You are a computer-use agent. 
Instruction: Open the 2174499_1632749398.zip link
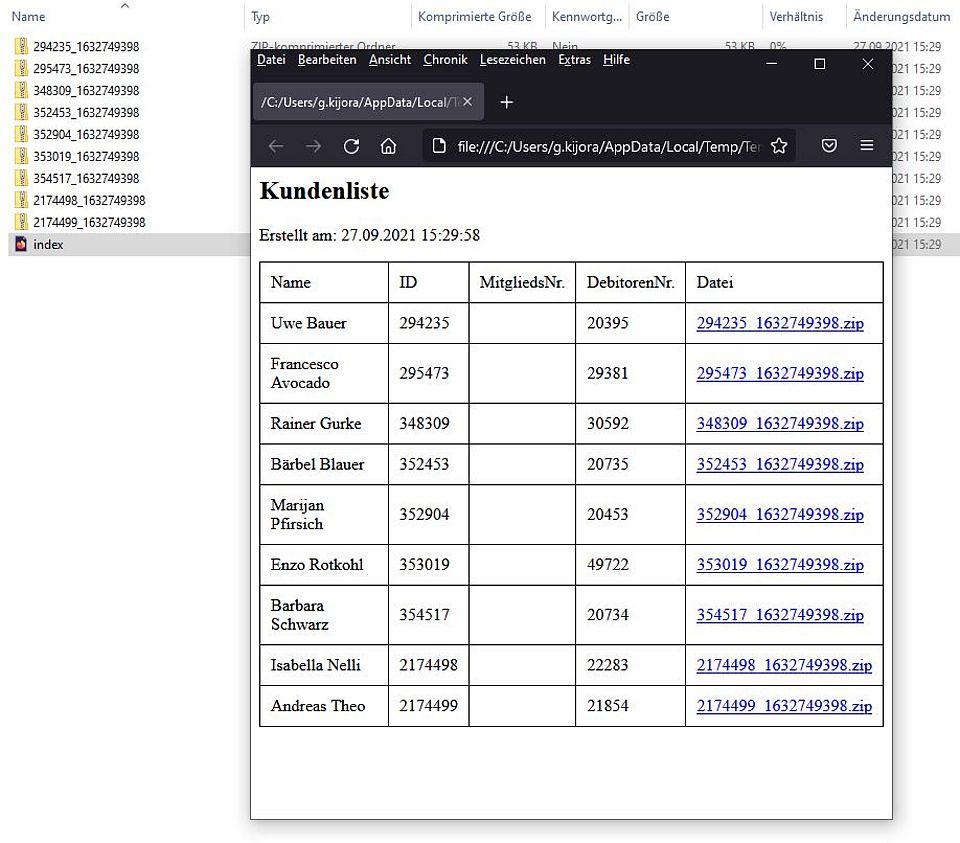click(x=784, y=706)
